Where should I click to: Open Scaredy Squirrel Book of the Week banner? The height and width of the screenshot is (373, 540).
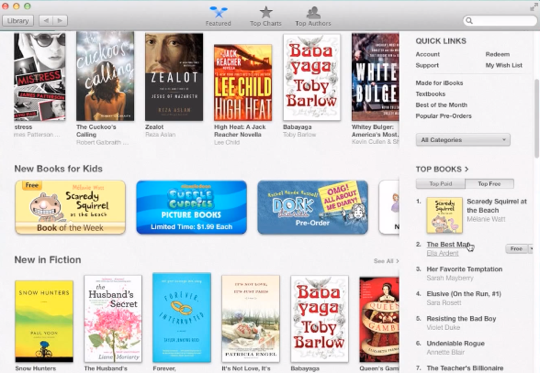[x=70, y=207]
